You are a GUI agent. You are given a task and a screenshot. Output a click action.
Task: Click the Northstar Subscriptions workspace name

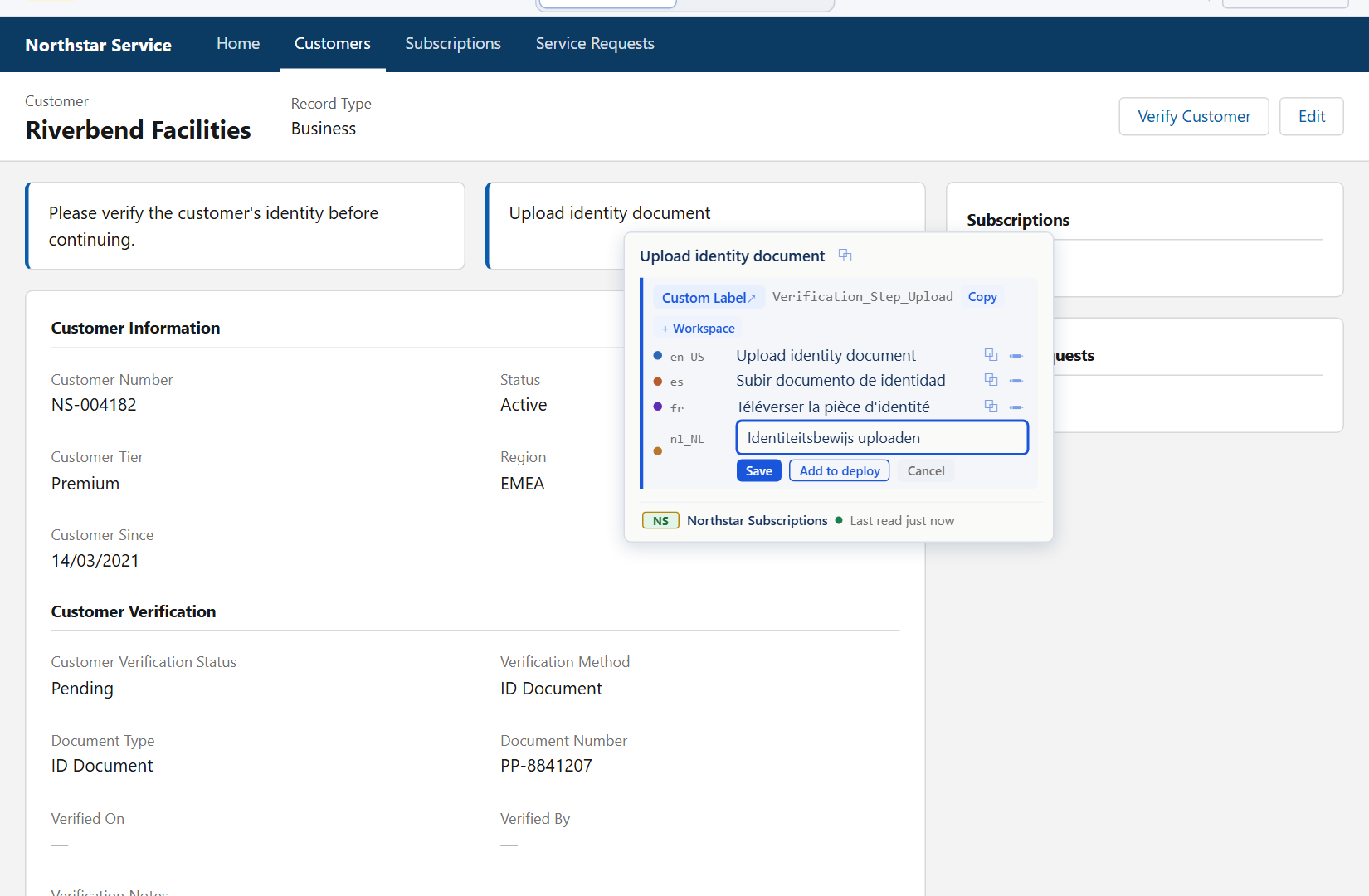pos(758,520)
